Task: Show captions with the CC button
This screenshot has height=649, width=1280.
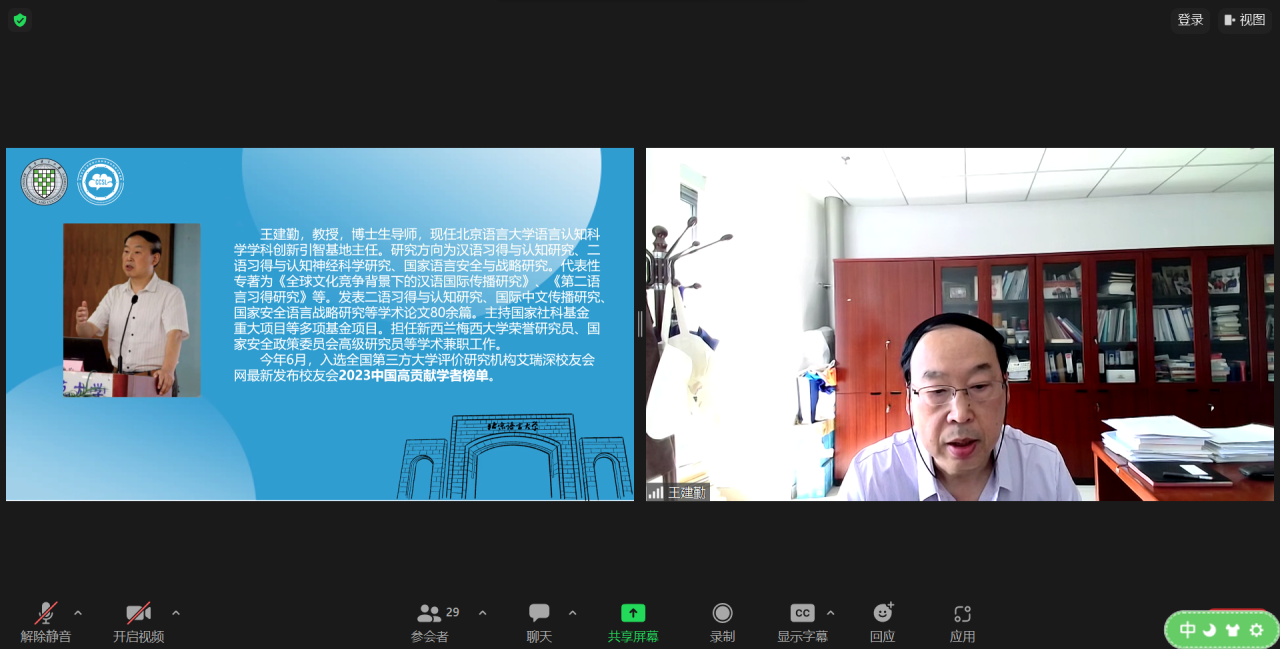Action: [802, 621]
